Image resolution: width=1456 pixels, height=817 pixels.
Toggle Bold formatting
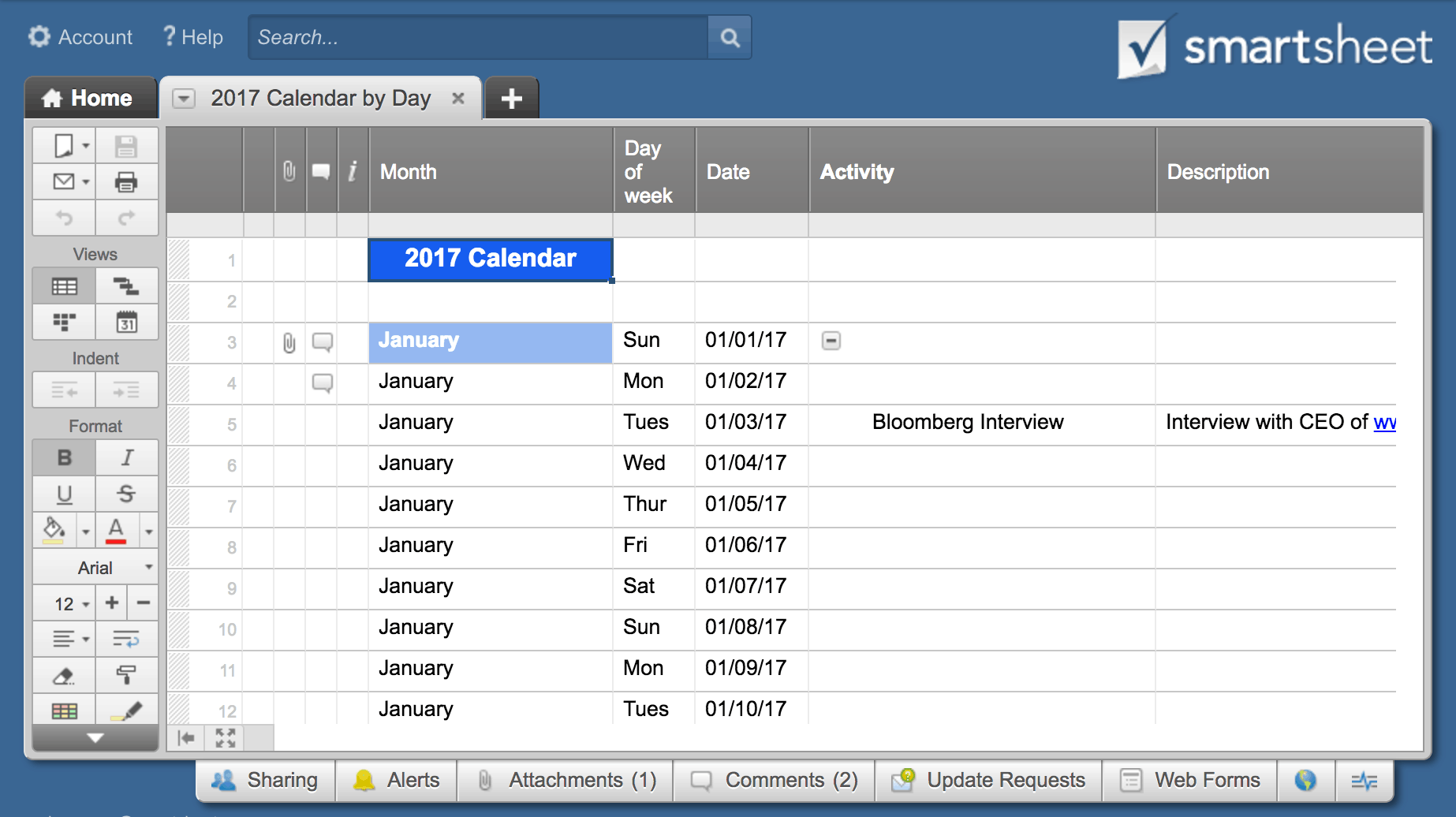tap(64, 457)
